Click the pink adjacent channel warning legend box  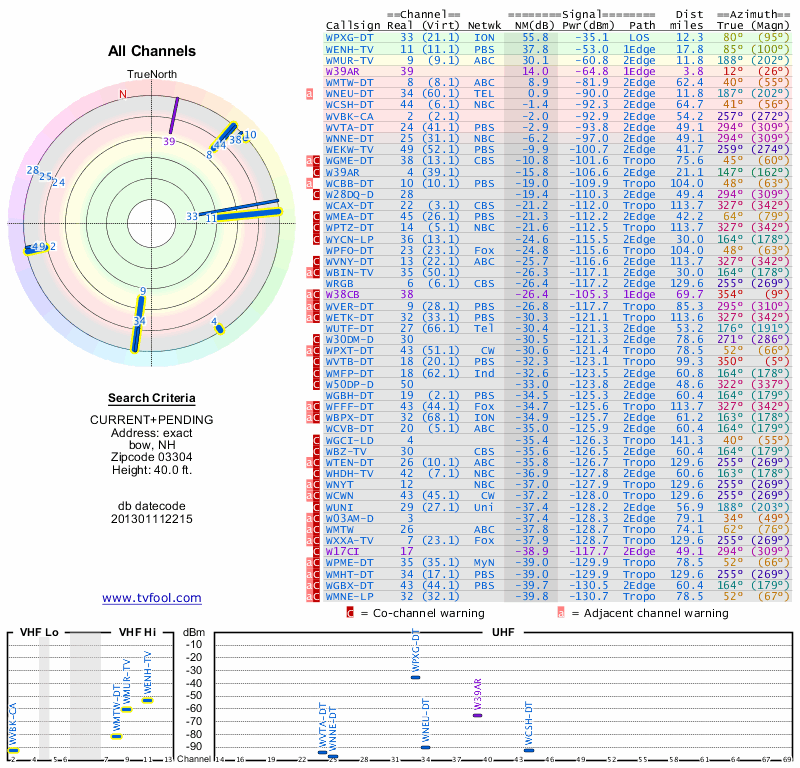coord(561,613)
